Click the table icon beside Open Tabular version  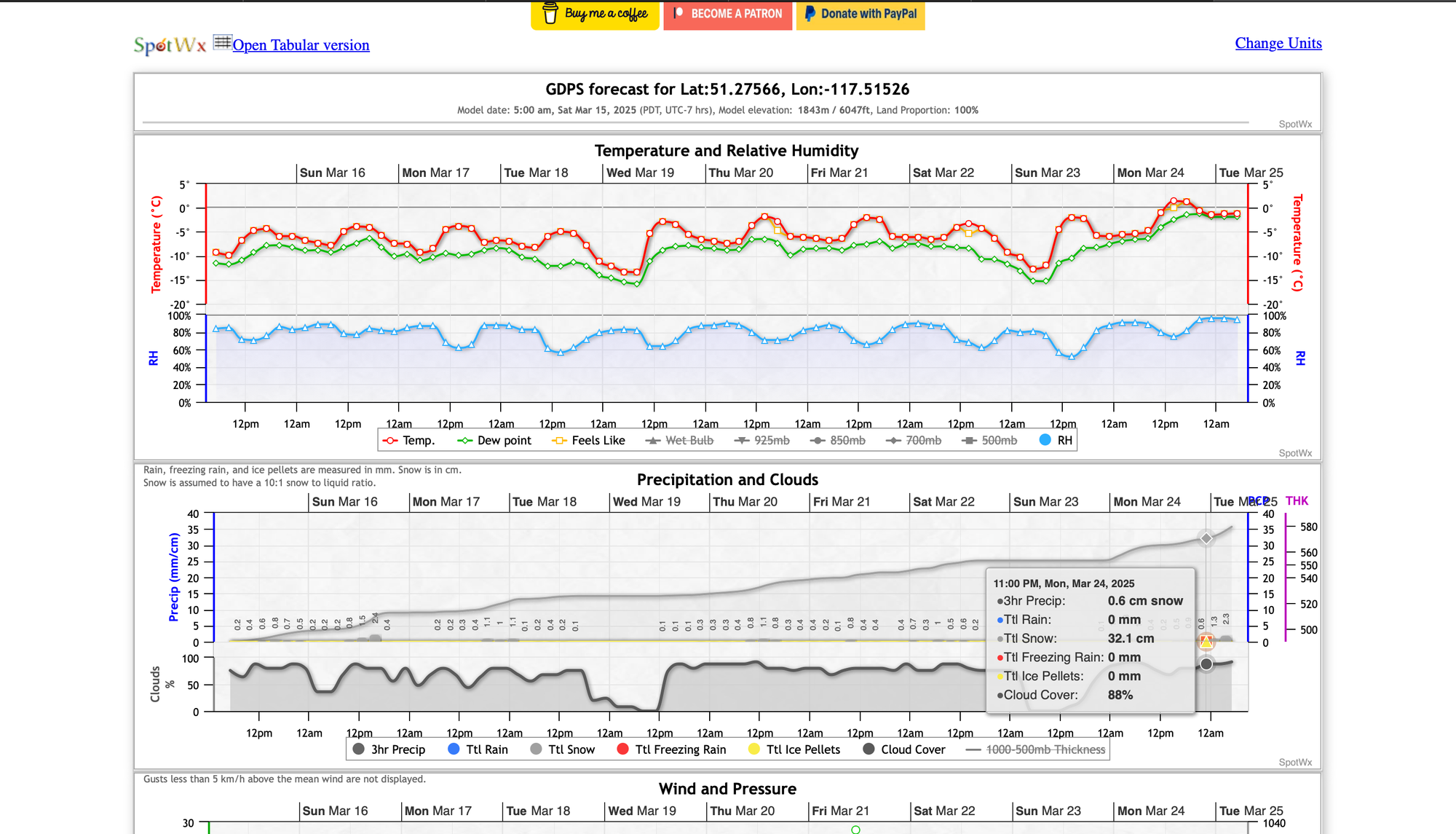(222, 42)
